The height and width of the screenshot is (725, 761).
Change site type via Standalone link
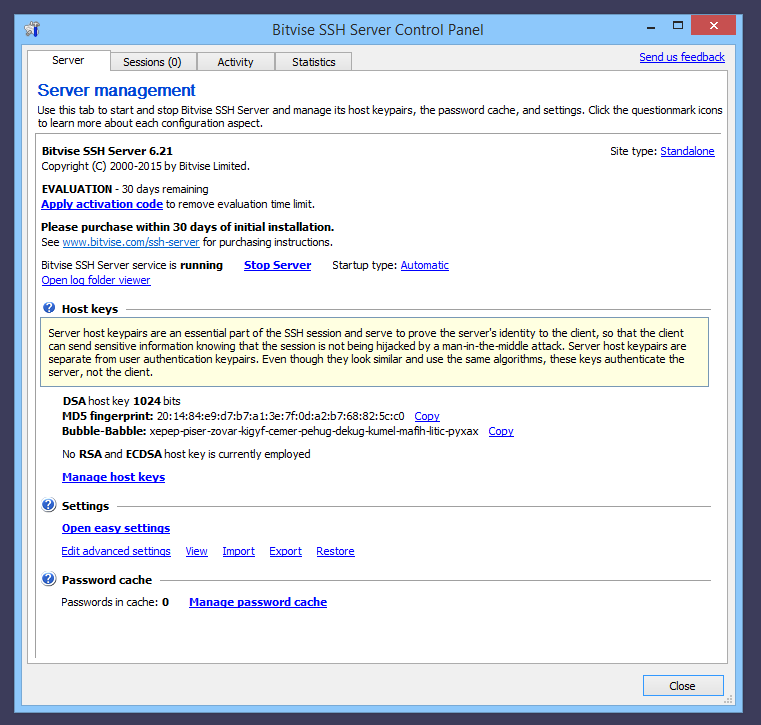pyautogui.click(x=687, y=151)
